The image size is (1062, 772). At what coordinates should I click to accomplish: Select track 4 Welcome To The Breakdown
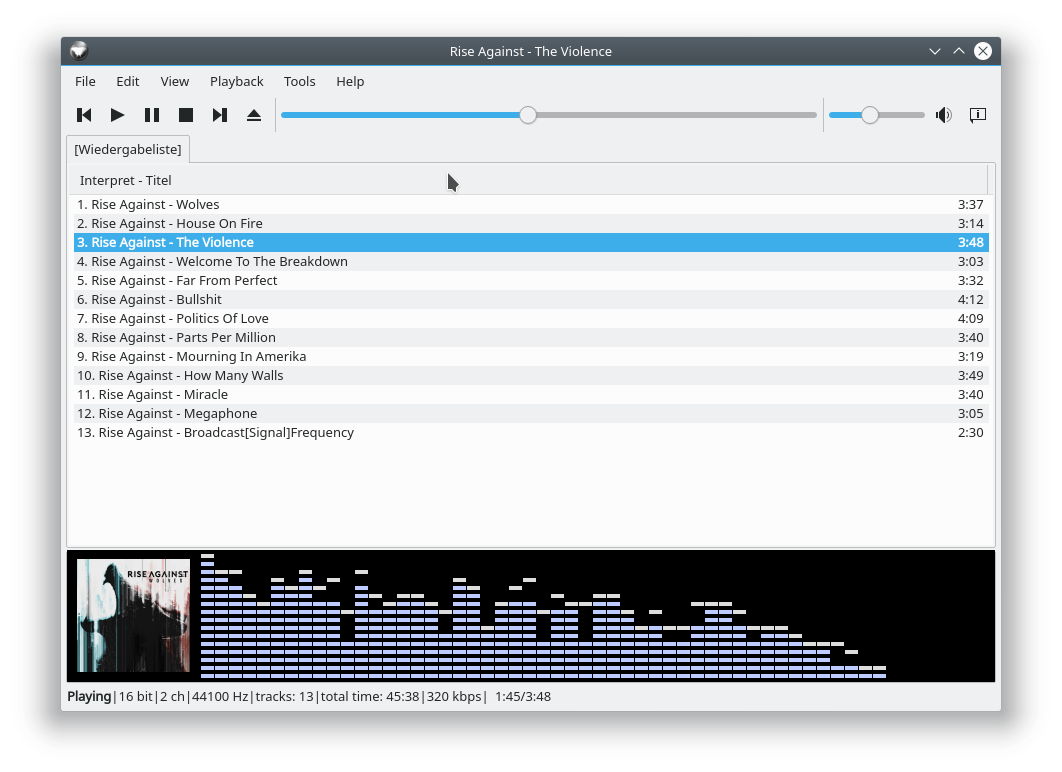click(531, 261)
